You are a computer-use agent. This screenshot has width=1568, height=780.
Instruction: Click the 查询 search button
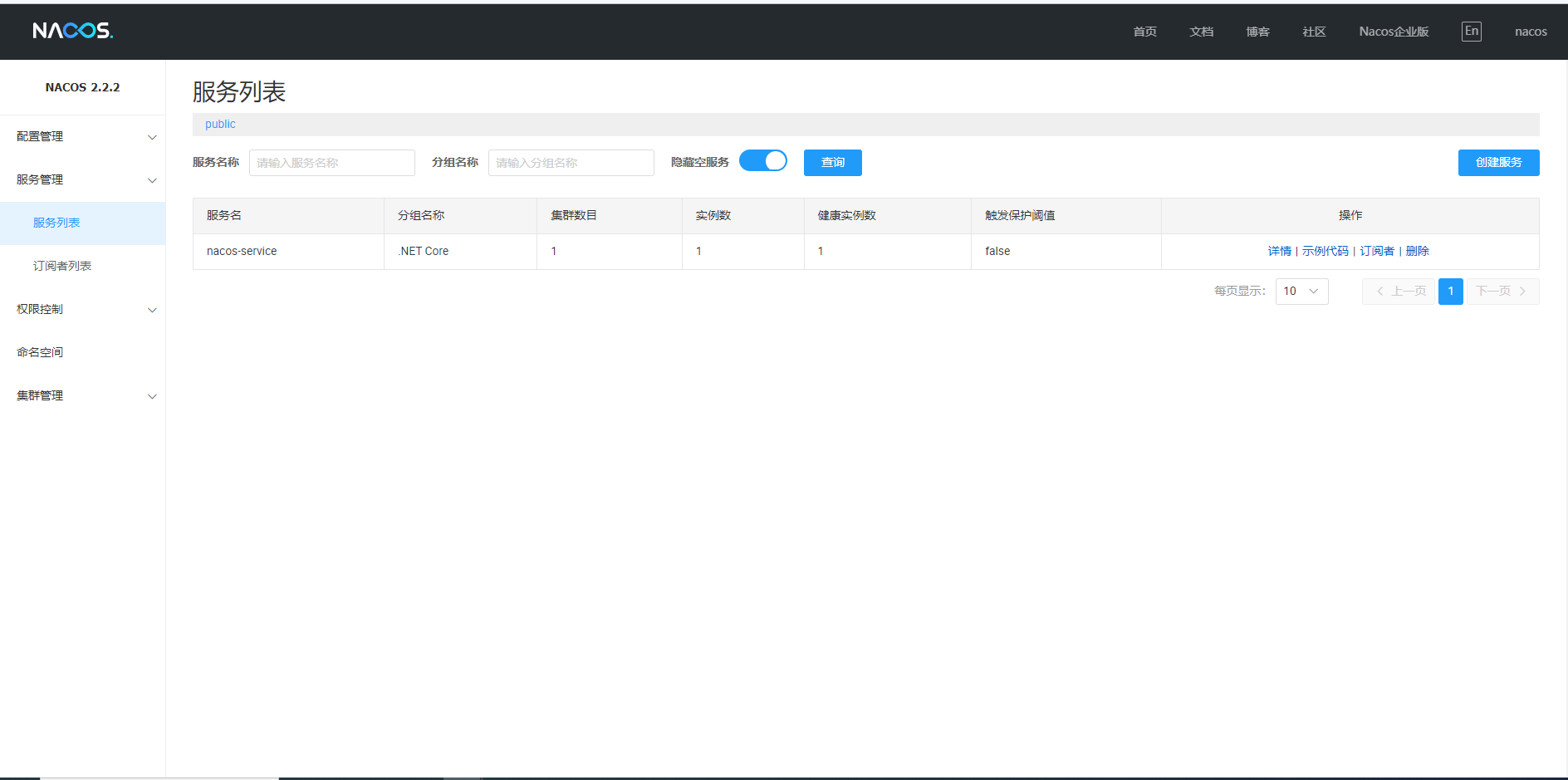(833, 163)
